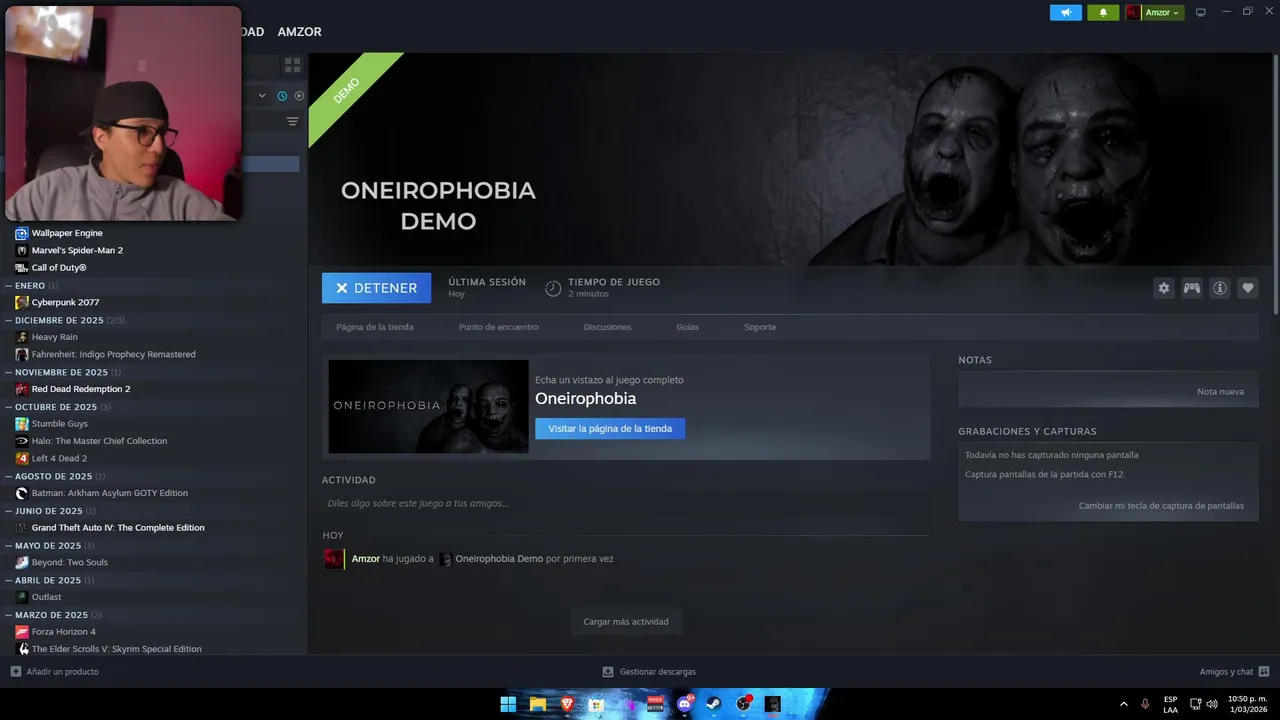Viewport: 1280px width, 720px height.
Task: Open Discusiones tab
Action: [x=607, y=327]
